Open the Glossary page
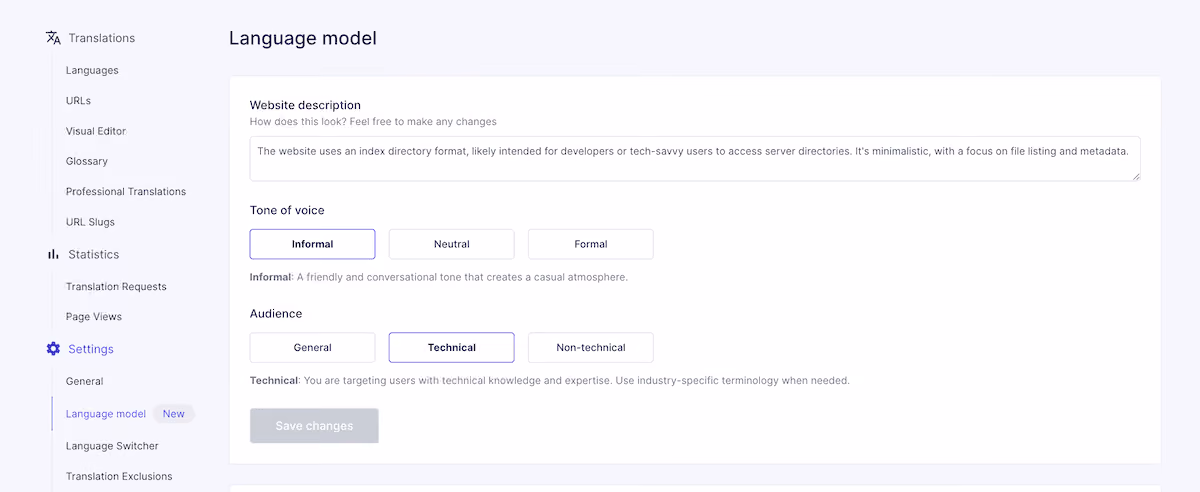1200x492 pixels. tap(87, 161)
